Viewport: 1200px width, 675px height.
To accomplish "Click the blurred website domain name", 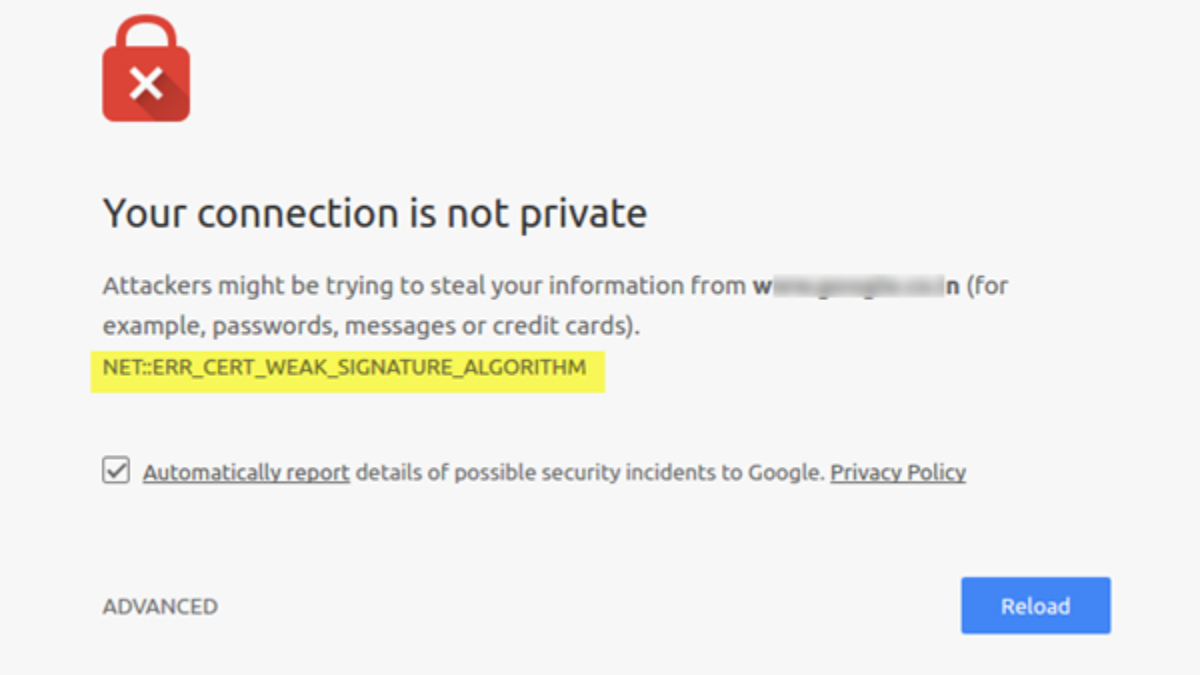I will coord(856,286).
